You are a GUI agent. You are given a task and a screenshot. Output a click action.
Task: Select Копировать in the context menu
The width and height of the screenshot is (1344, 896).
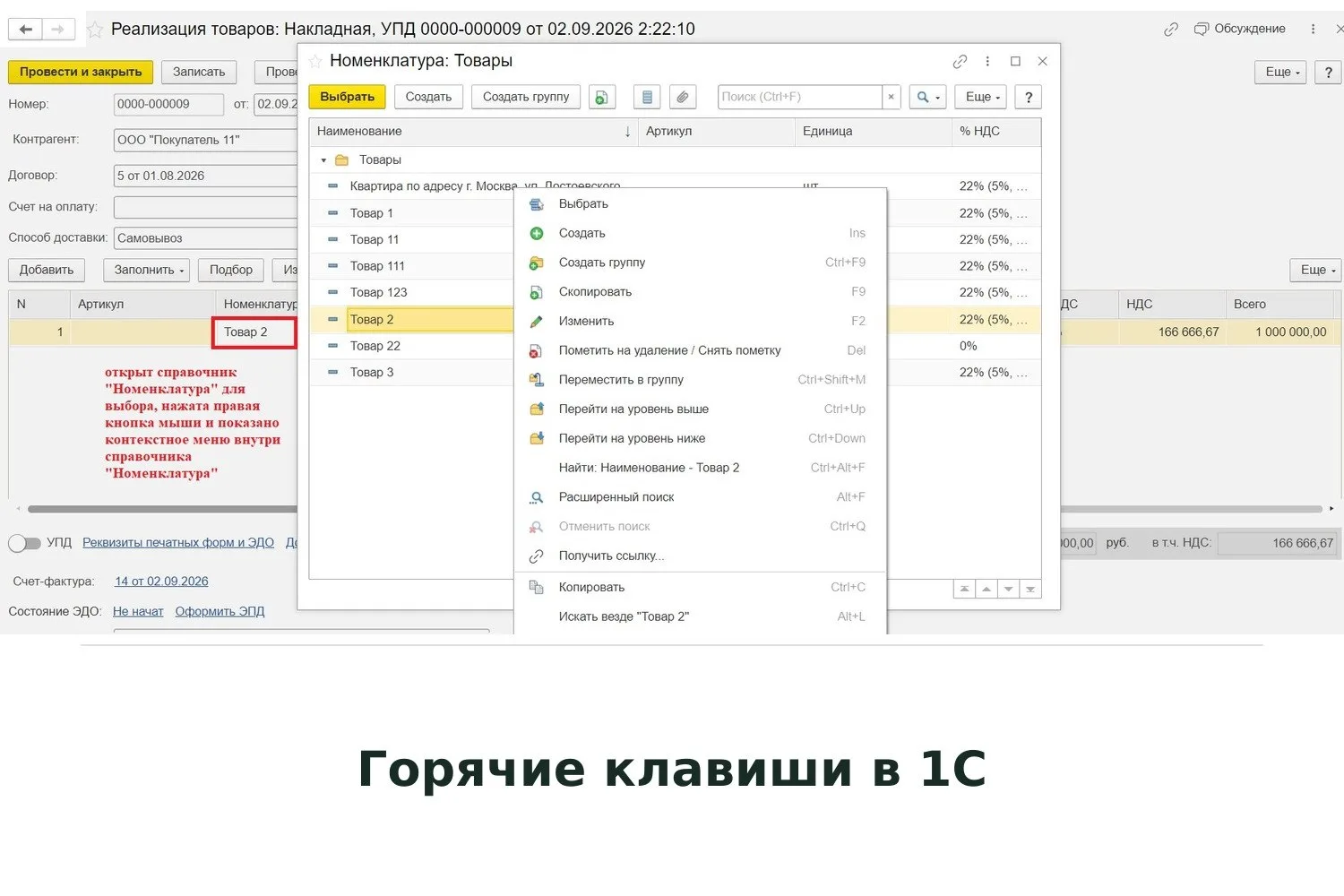point(700,587)
